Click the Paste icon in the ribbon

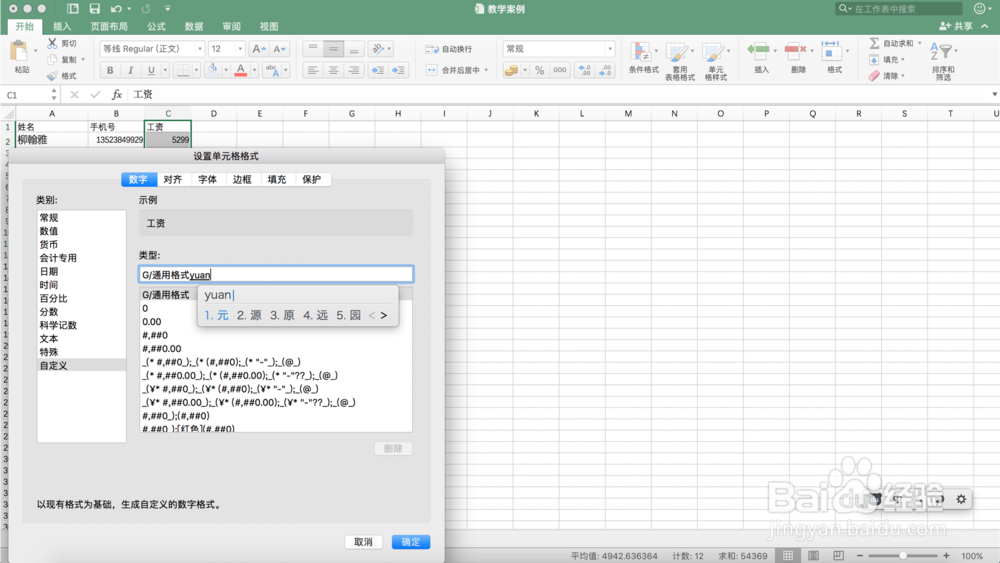pyautogui.click(x=20, y=51)
